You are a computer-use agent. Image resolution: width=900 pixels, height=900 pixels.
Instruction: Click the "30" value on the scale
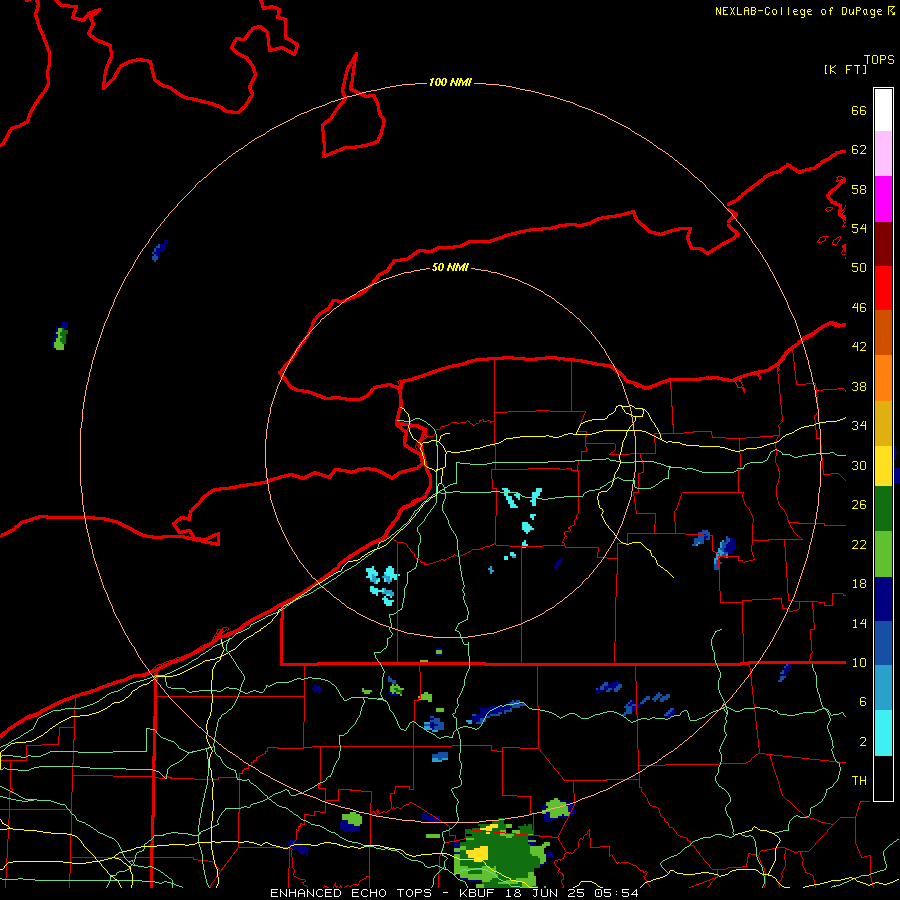(x=859, y=465)
